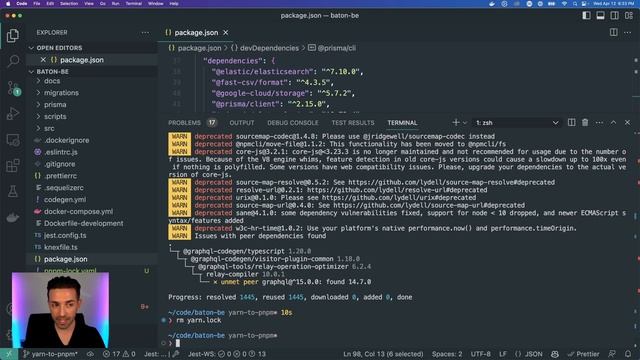Open .dockerignore file

click(67, 140)
